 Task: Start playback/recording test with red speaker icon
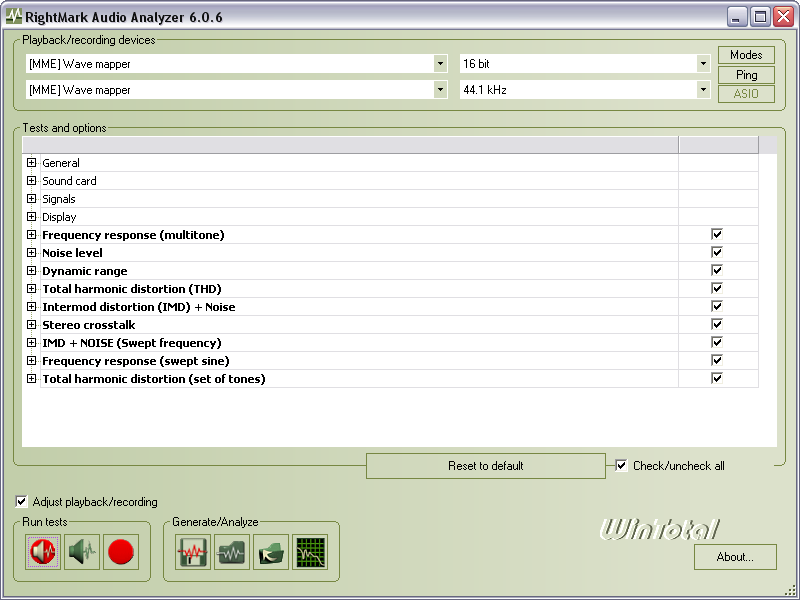43,552
